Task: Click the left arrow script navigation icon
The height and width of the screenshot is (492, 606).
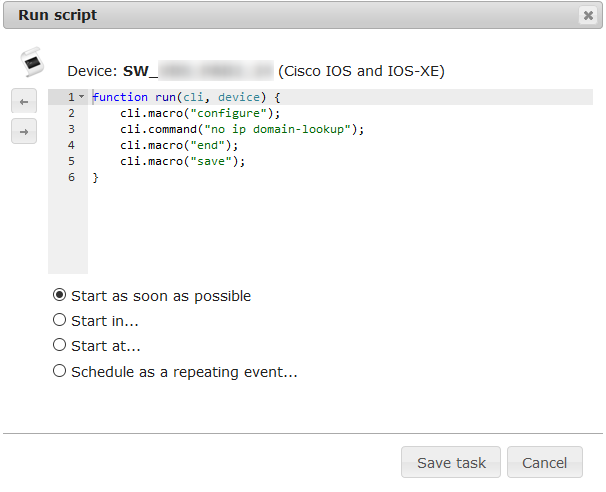Action: (x=24, y=101)
